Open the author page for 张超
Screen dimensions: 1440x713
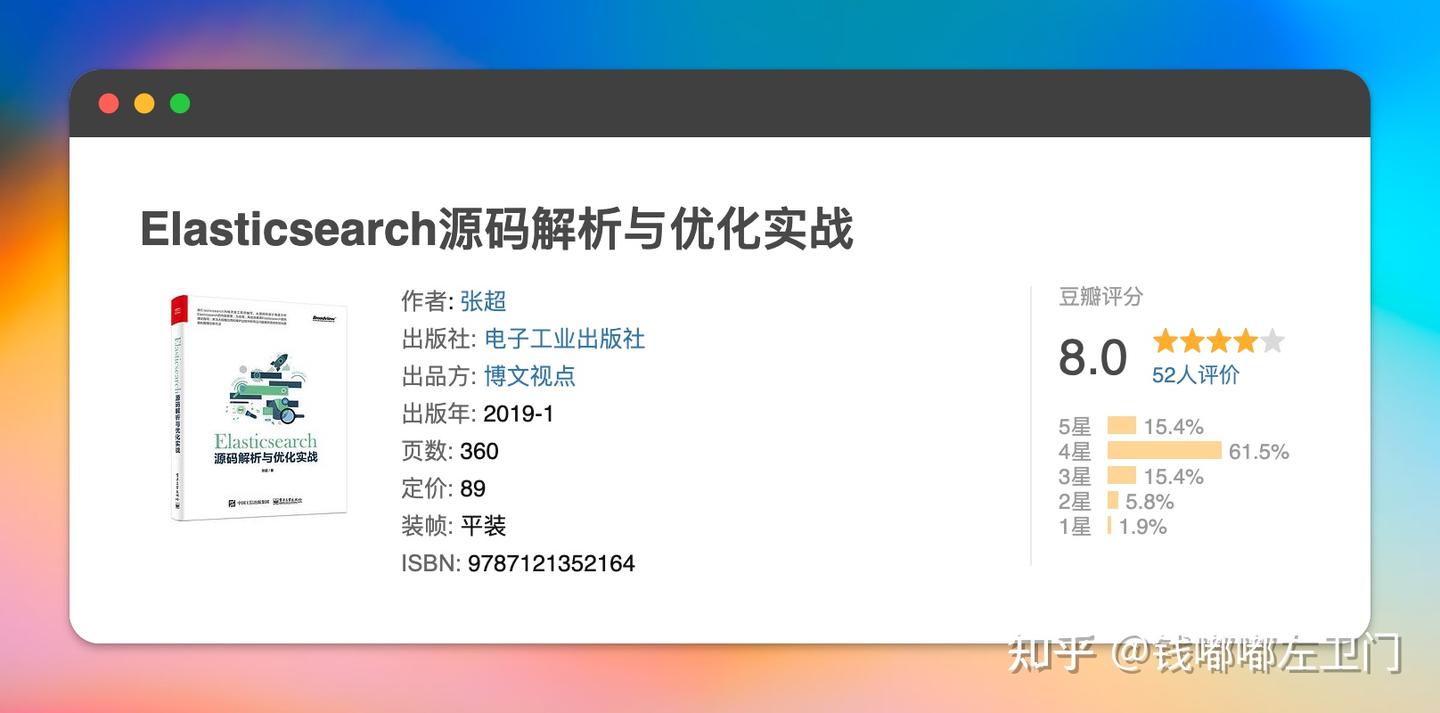481,301
